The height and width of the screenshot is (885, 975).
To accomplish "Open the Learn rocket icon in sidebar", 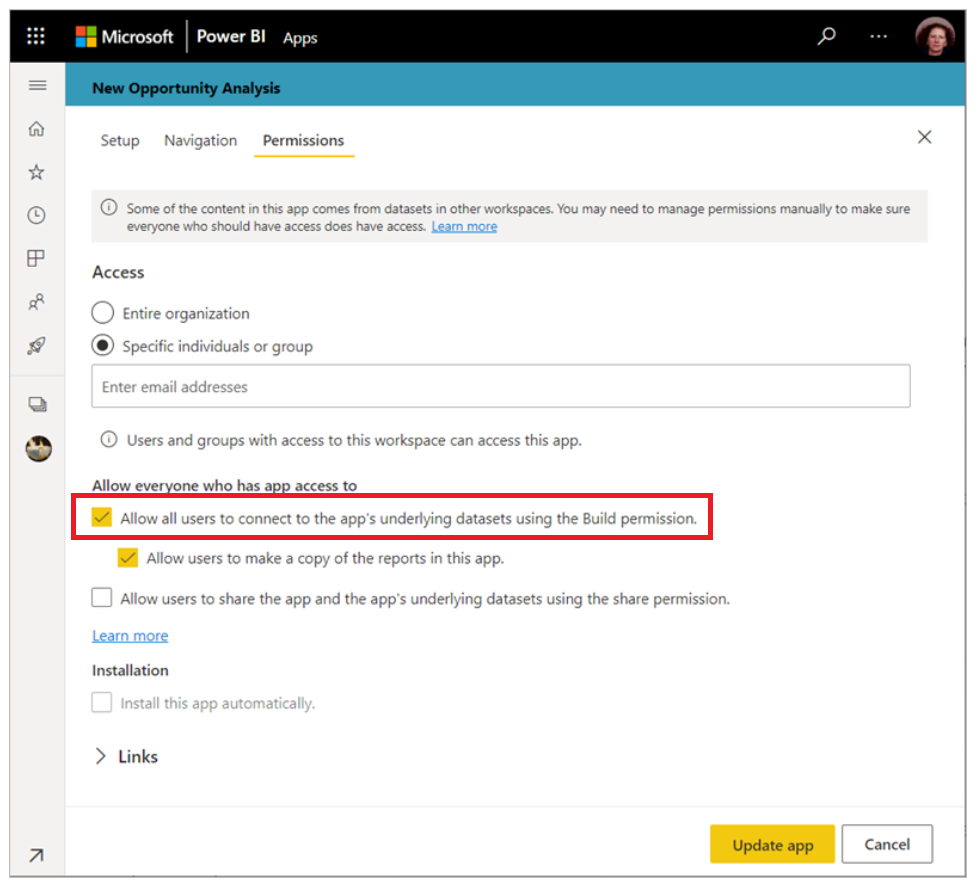I will 37,346.
